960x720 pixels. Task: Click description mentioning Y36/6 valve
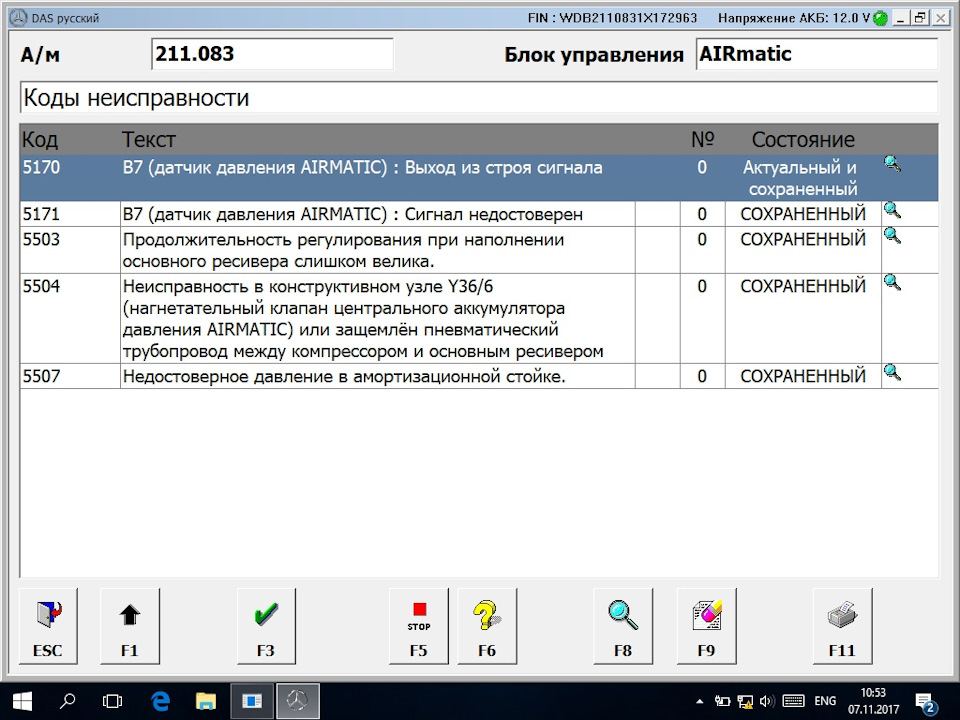[x=362, y=319]
